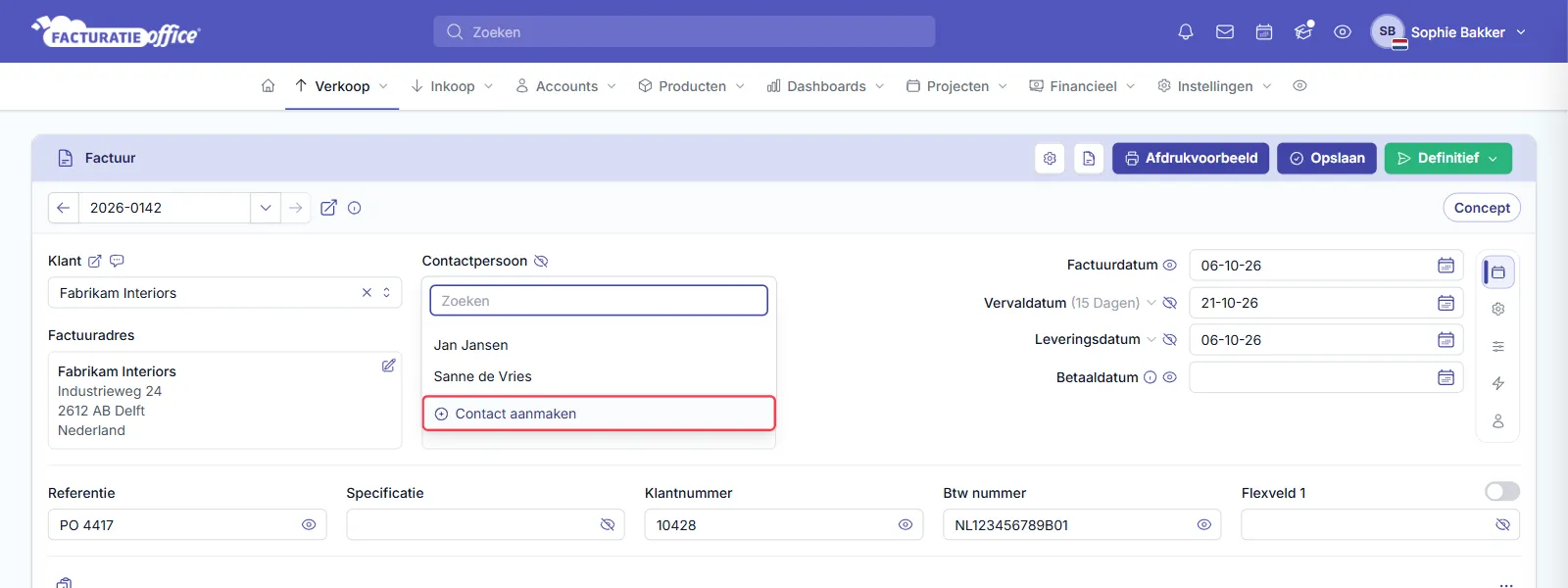Viewport: 1568px width, 588px height.
Task: Expand the Leveringsdatum chevron
Action: pyautogui.click(x=1151, y=340)
